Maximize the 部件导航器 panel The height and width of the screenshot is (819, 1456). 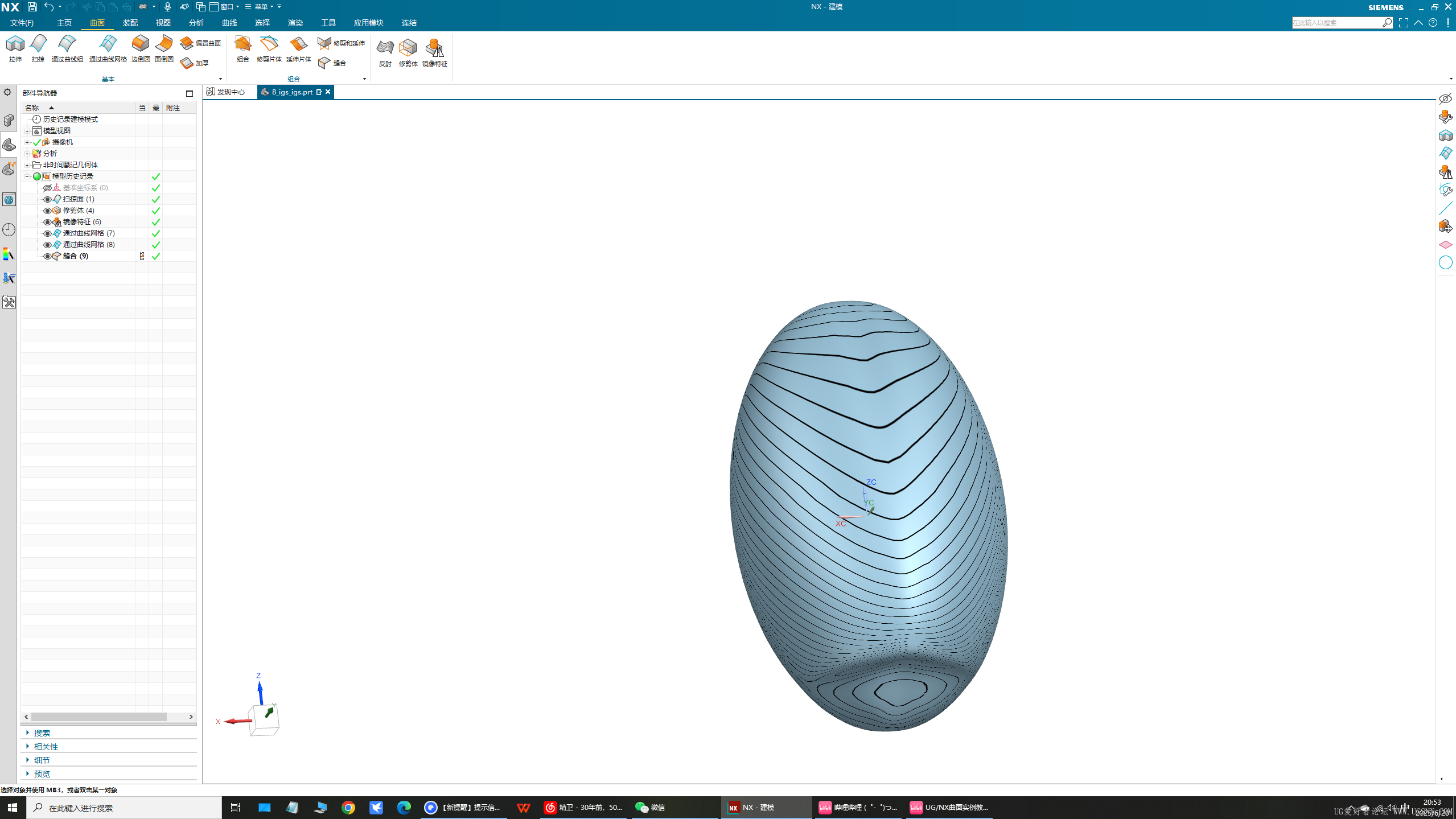[190, 93]
